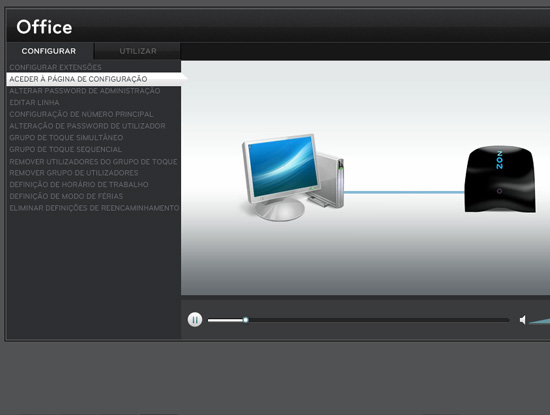Screen dimensions: 550x415
Task: Open REMOVER GRUPO DE UTILIZADORES
Action: pyautogui.click(x=74, y=173)
